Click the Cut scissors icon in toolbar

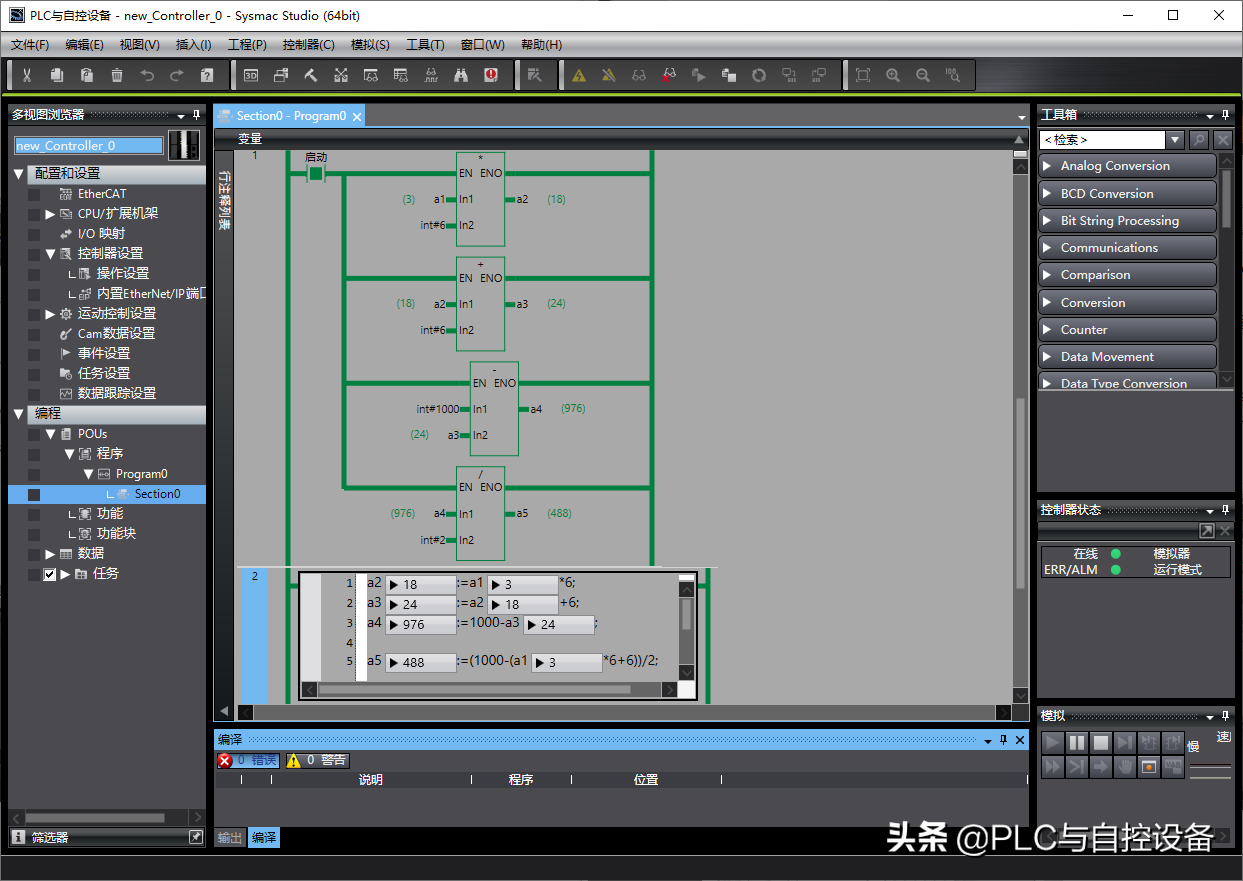click(27, 75)
